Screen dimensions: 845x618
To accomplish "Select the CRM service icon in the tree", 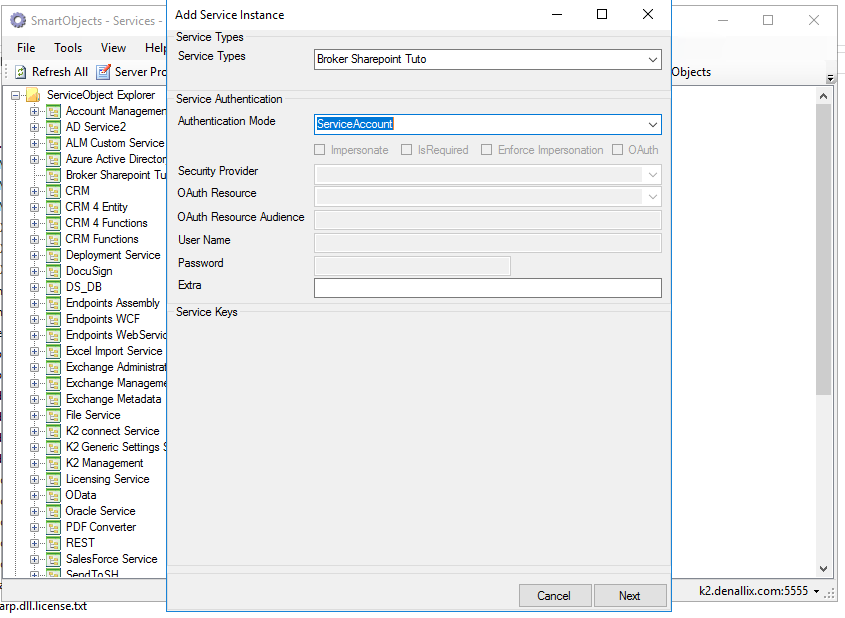I will 52,191.
